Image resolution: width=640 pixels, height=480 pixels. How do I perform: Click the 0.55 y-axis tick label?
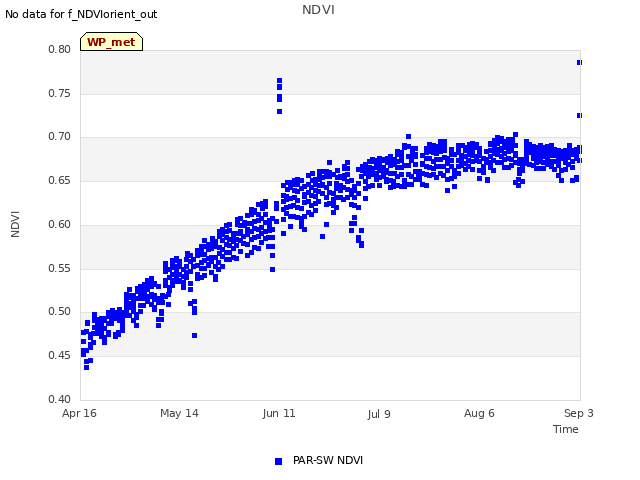60,269
